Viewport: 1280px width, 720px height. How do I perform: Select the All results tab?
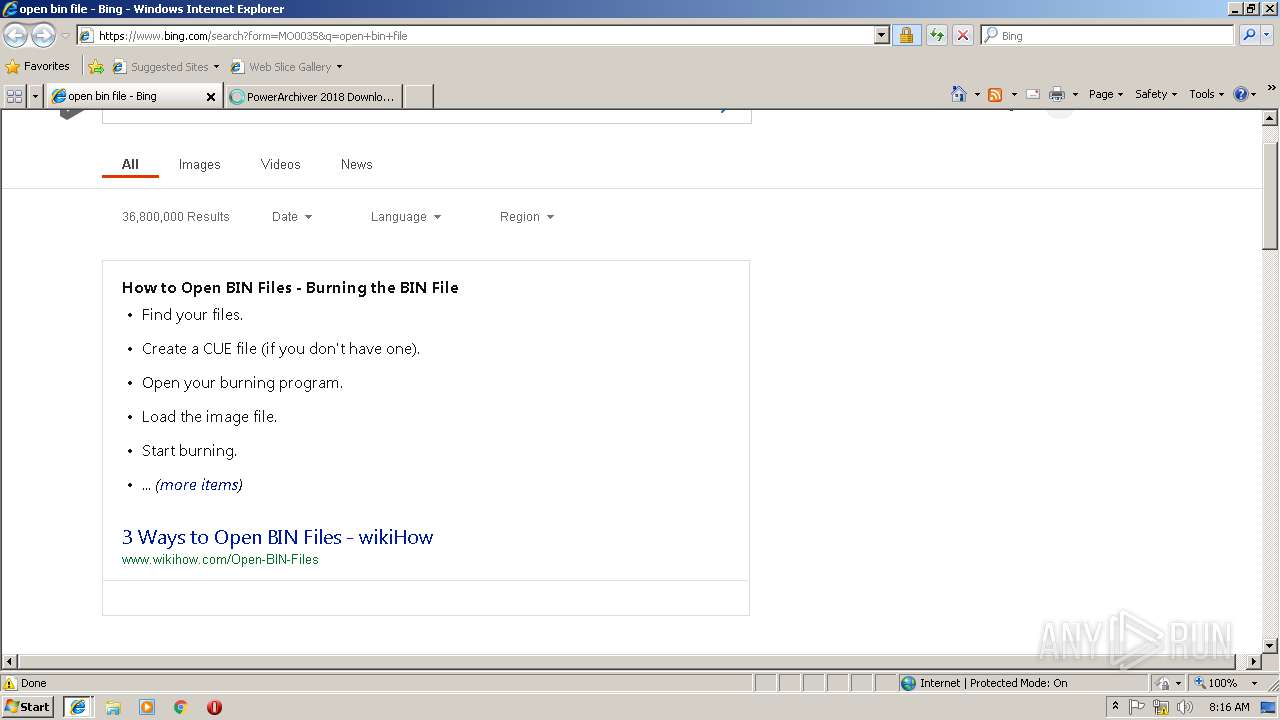pyautogui.click(x=130, y=164)
